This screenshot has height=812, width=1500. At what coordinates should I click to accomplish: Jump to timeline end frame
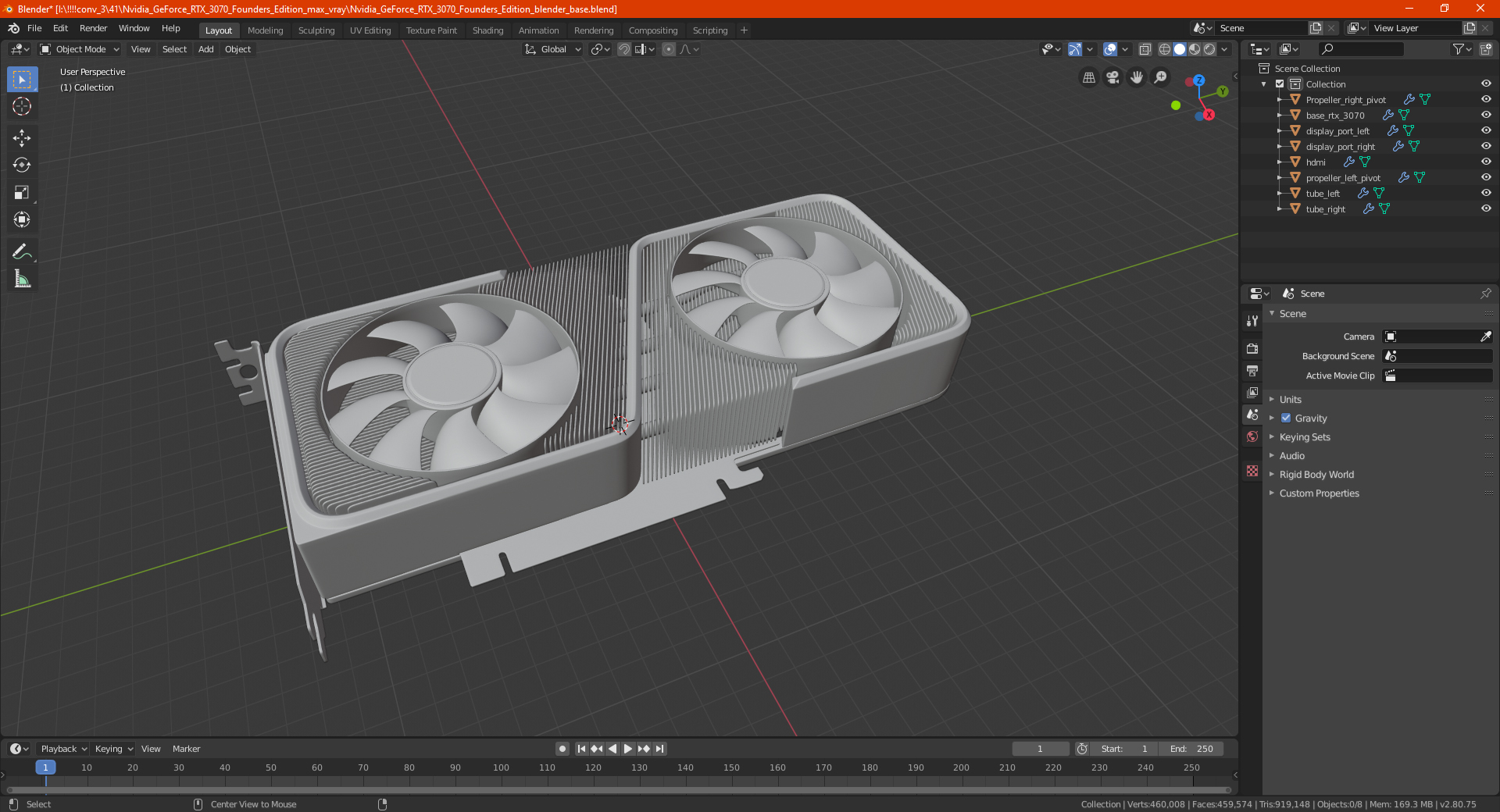(659, 749)
